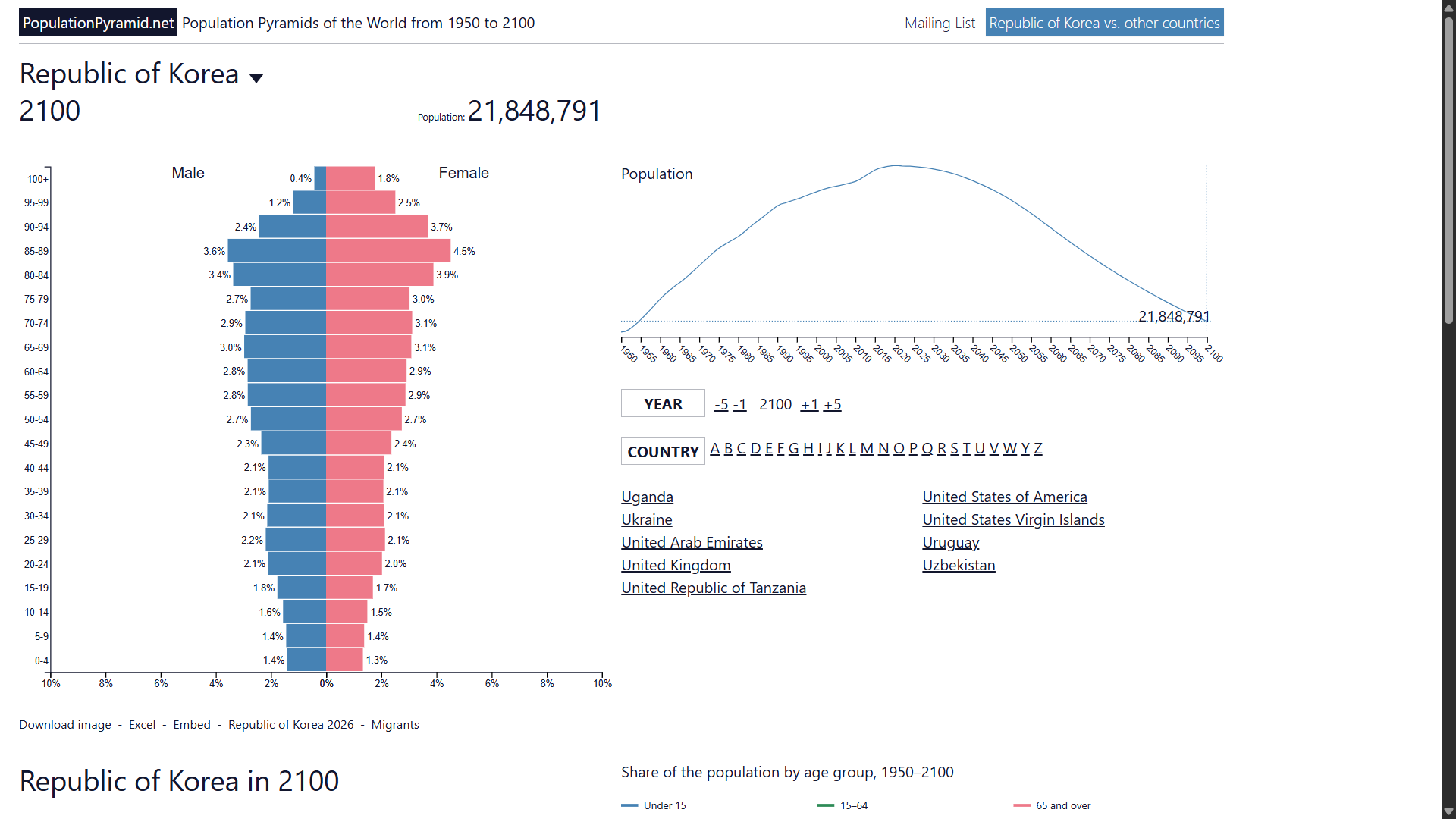Go to Republic of Korea 2026
Image resolution: width=1456 pixels, height=819 pixels.
tap(291, 724)
